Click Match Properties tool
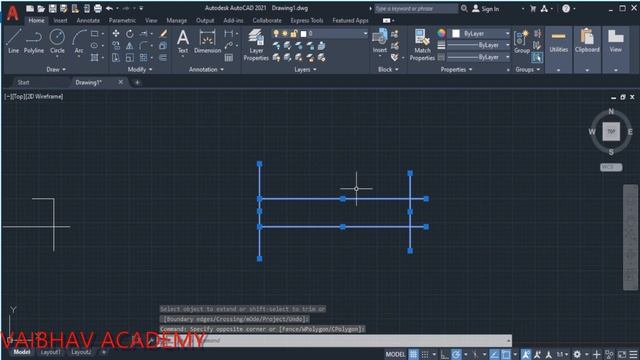Screen dimensions: 640x360 tap(422, 45)
